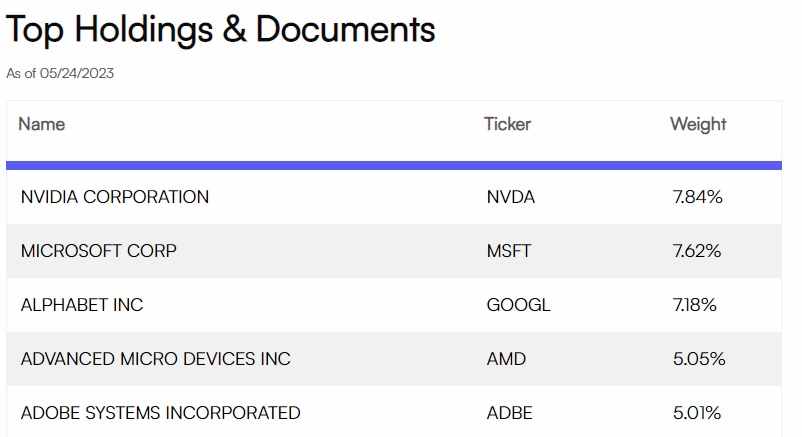Select the ALPHABET INC holding name
The width and height of the screenshot is (802, 437).
82,305
